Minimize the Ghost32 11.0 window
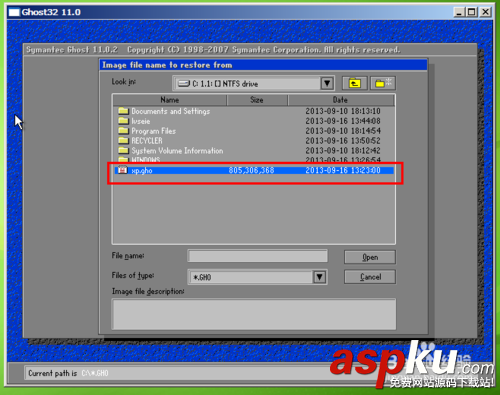Viewport: 500px width, 395px height. click(459, 12)
